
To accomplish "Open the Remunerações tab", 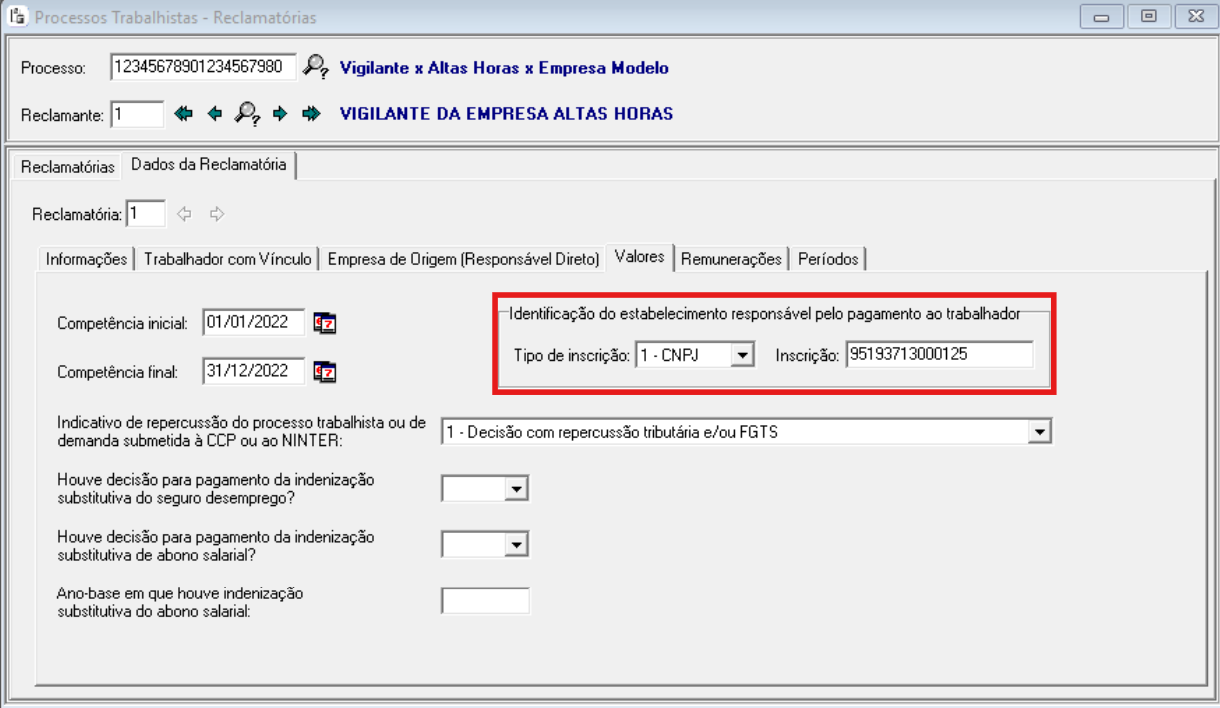I will (731, 259).
